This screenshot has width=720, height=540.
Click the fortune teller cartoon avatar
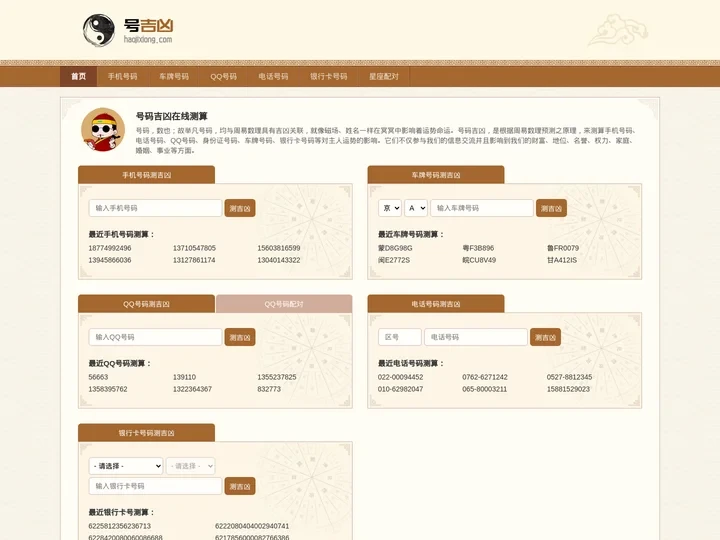[x=103, y=130]
